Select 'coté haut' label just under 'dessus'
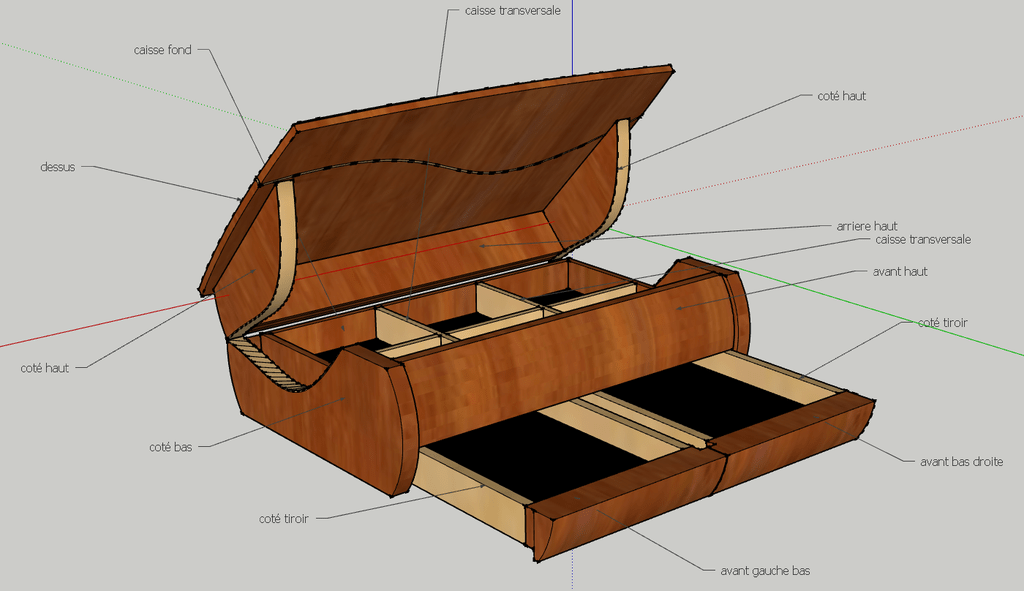Image resolution: width=1024 pixels, height=591 pixels. (44, 368)
